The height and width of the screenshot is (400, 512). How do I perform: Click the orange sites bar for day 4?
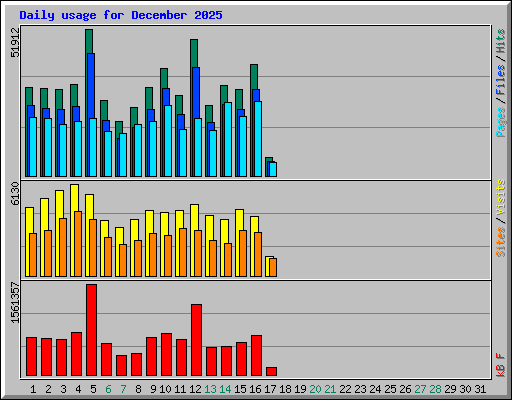[x=78, y=244]
